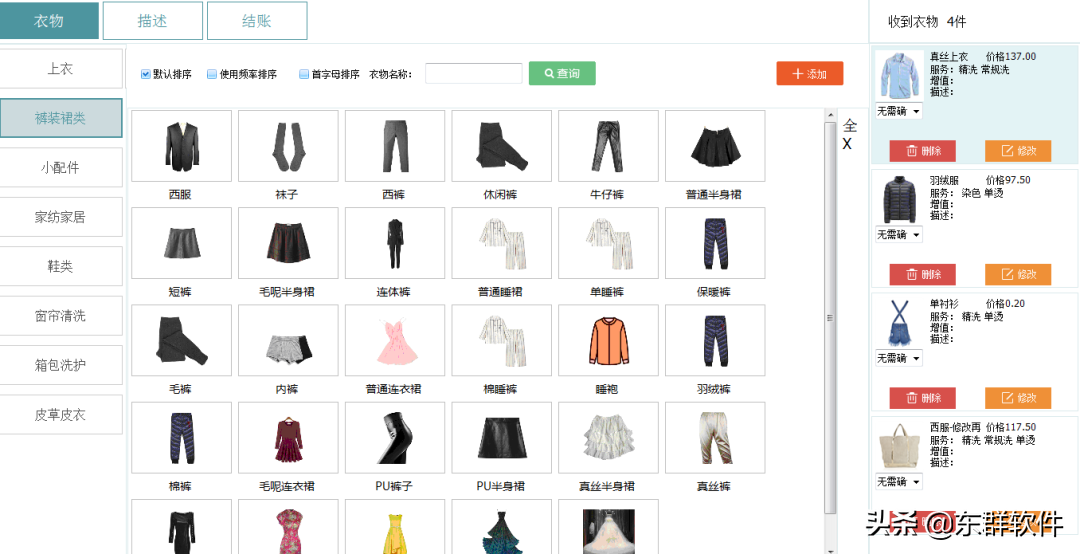Viewport: 1080px width, 554px height.
Task: Open the 皮草皮衣 category
Action: point(61,415)
